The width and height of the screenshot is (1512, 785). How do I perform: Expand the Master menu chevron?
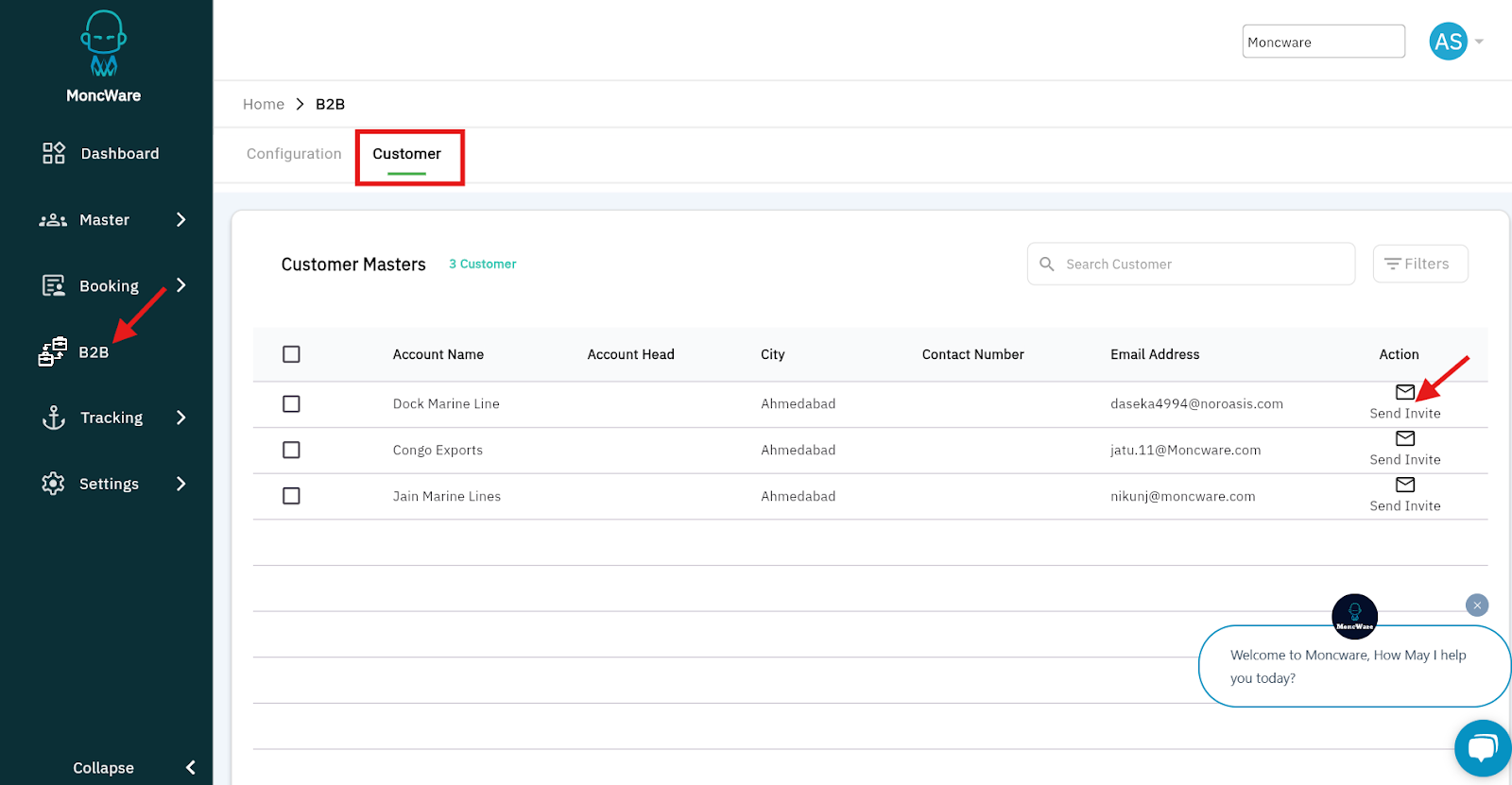pos(180,220)
